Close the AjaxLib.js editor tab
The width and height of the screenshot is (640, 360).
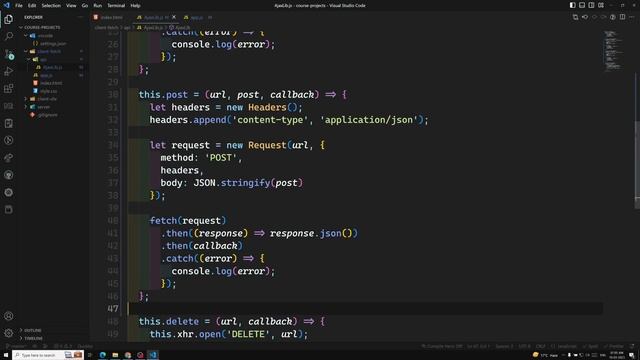pos(174,17)
